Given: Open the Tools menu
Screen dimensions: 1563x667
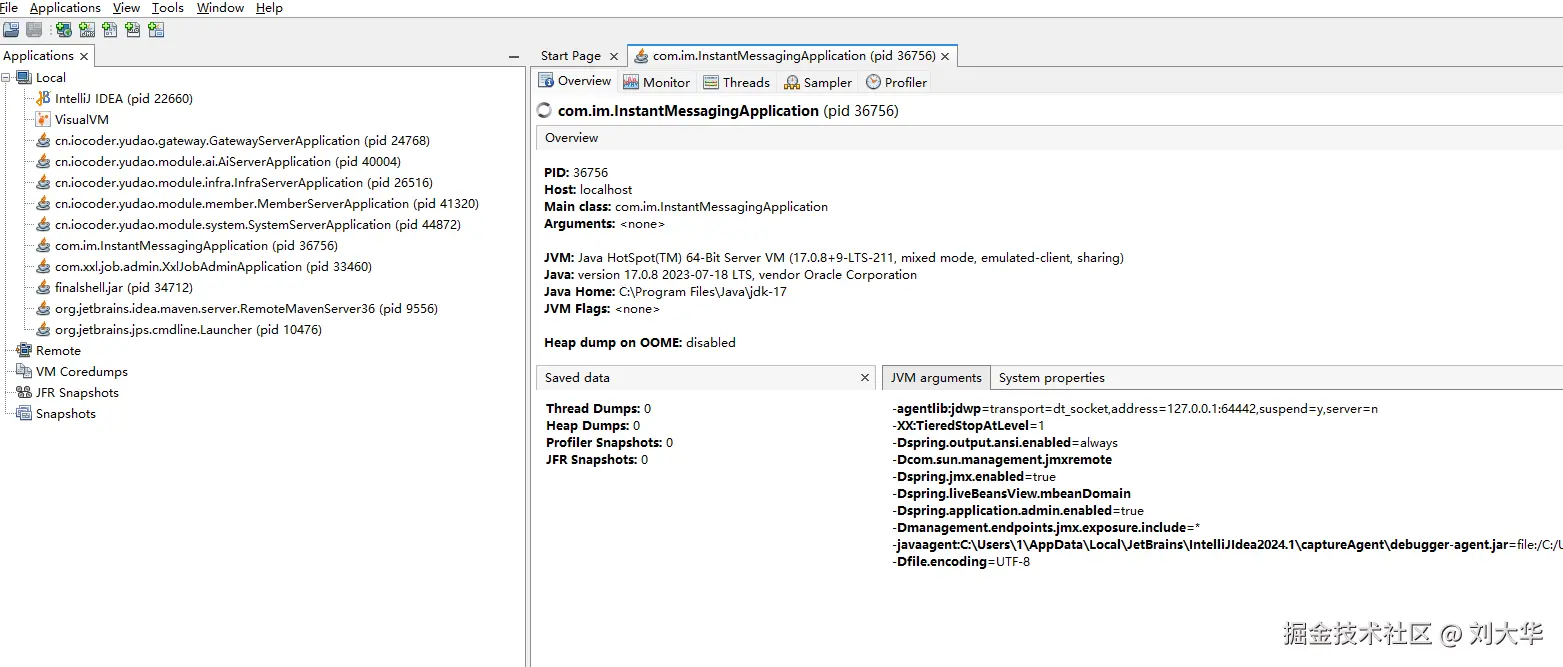Looking at the screenshot, I should click(x=168, y=8).
